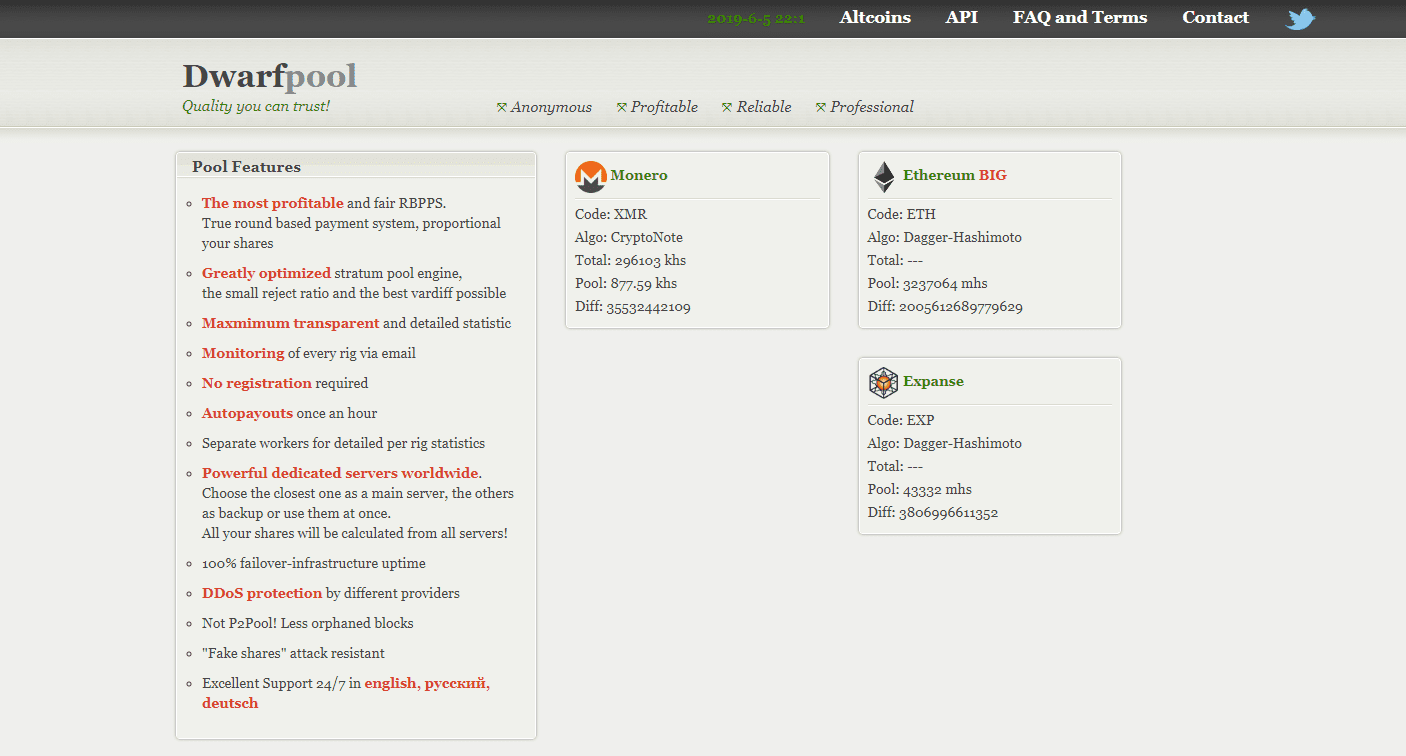The image size is (1406, 756).
Task: Go to FAQ and Terms
Action: point(1080,18)
